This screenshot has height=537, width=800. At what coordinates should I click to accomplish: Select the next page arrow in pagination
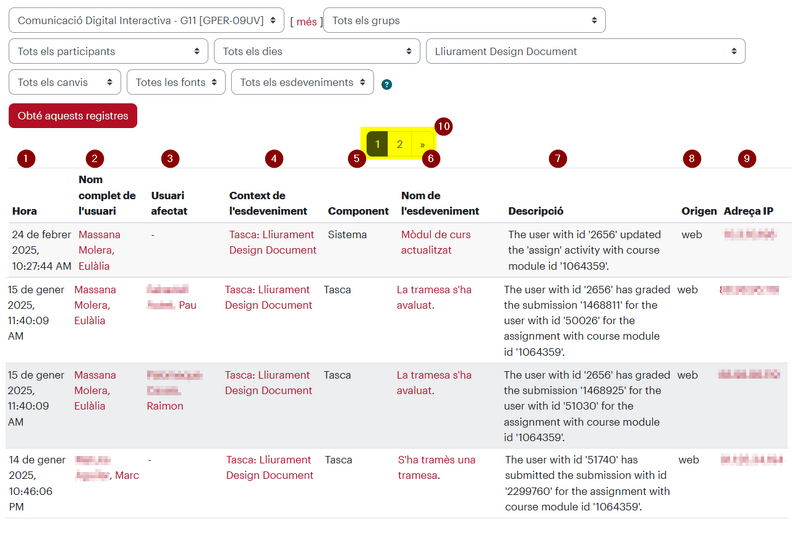(x=422, y=144)
